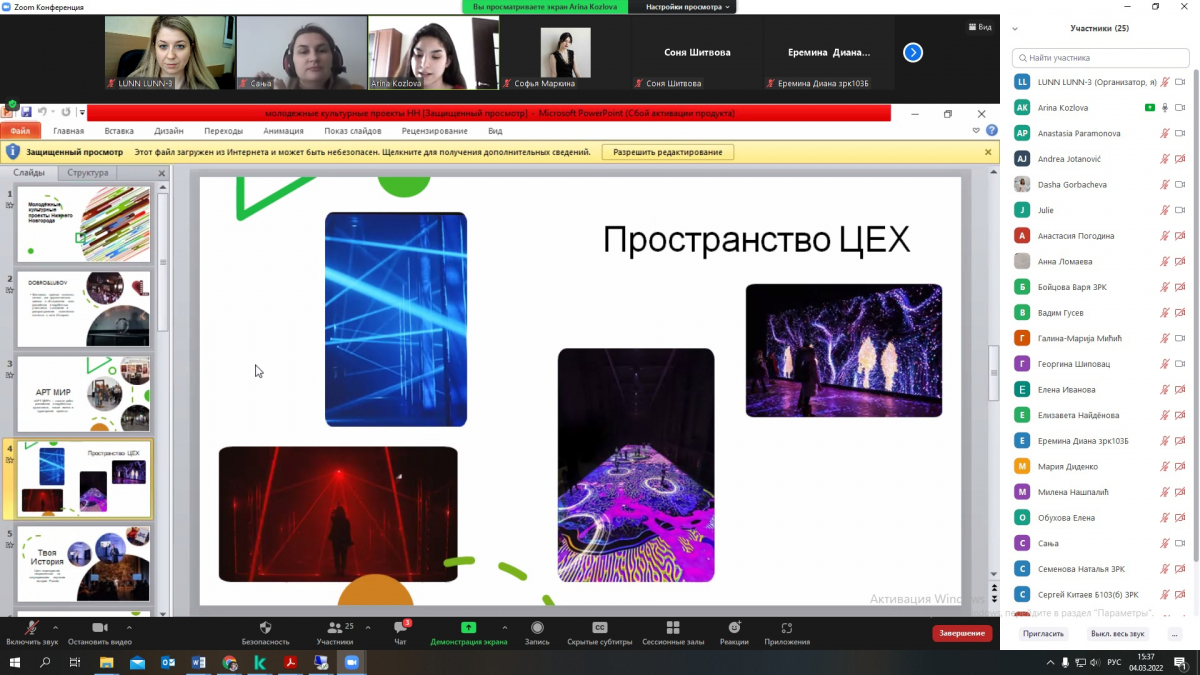Viewport: 1200px width, 675px height.
Task: Select slide 5 Твоя История thumbnail
Action: pos(84,564)
